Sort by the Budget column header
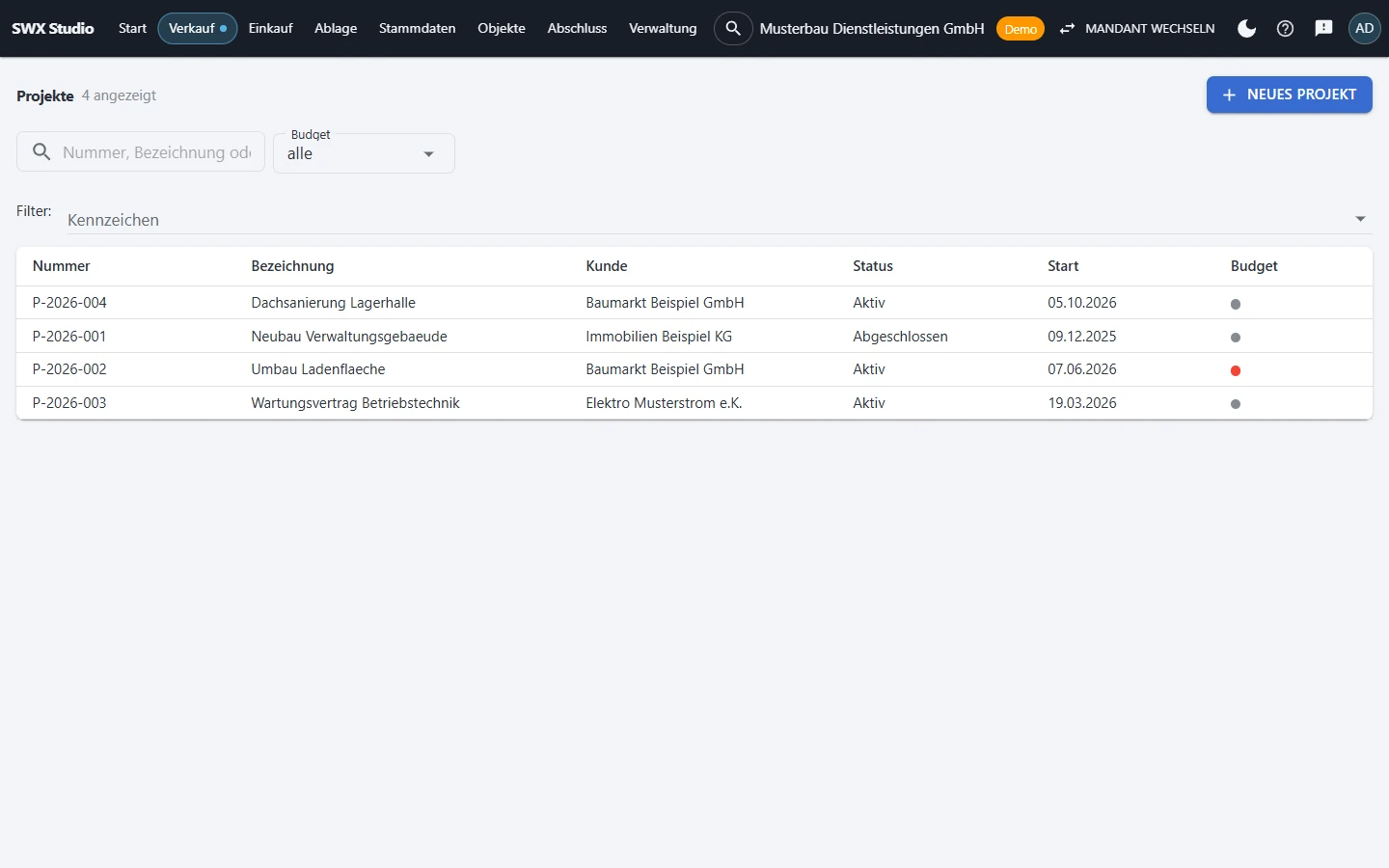 [1254, 266]
